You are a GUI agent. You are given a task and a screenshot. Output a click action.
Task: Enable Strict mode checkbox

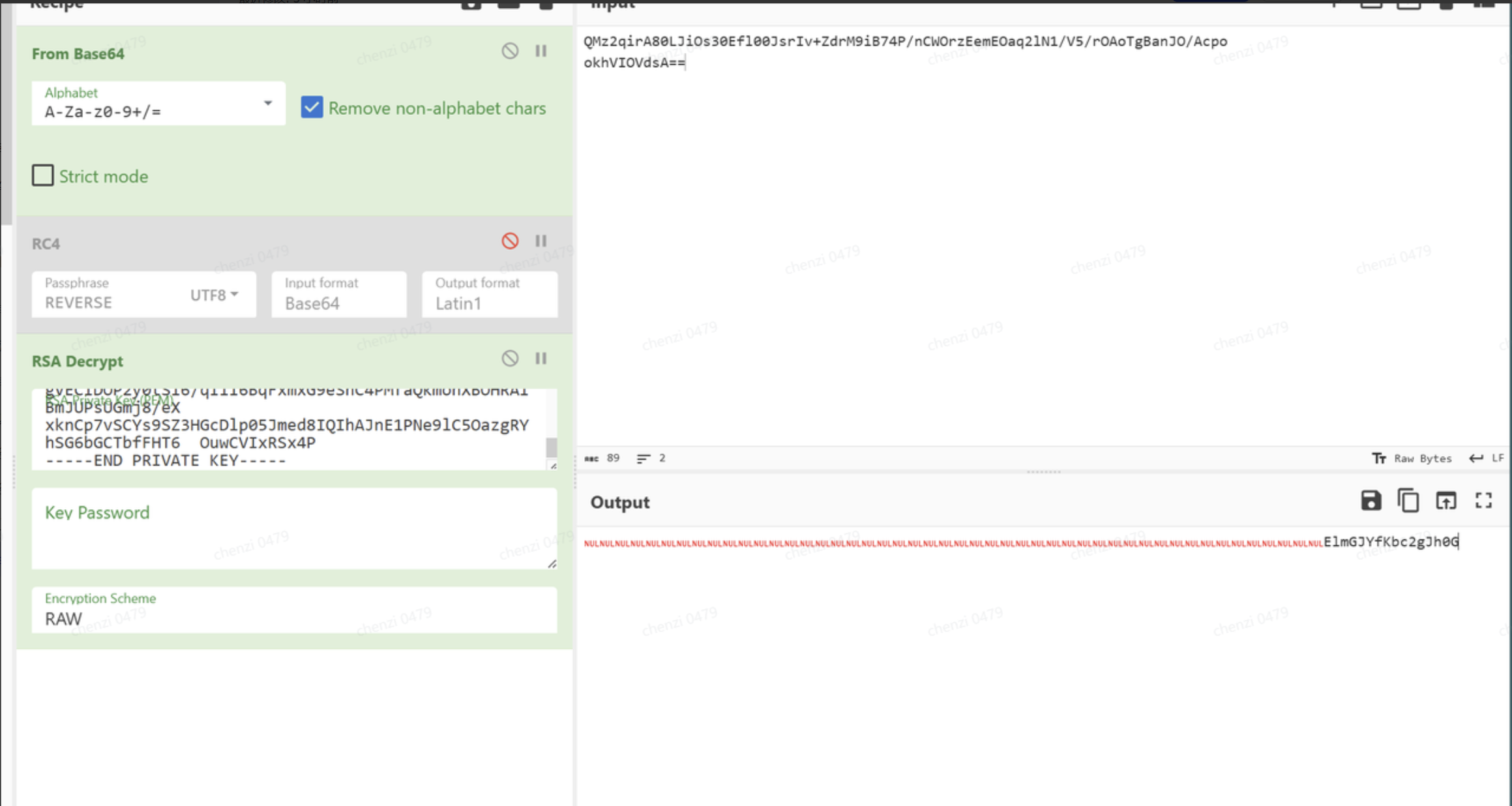click(43, 175)
